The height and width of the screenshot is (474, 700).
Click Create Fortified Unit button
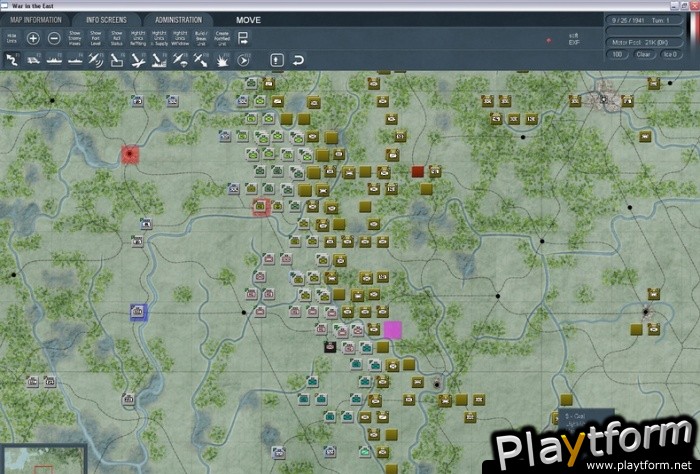tap(222, 38)
